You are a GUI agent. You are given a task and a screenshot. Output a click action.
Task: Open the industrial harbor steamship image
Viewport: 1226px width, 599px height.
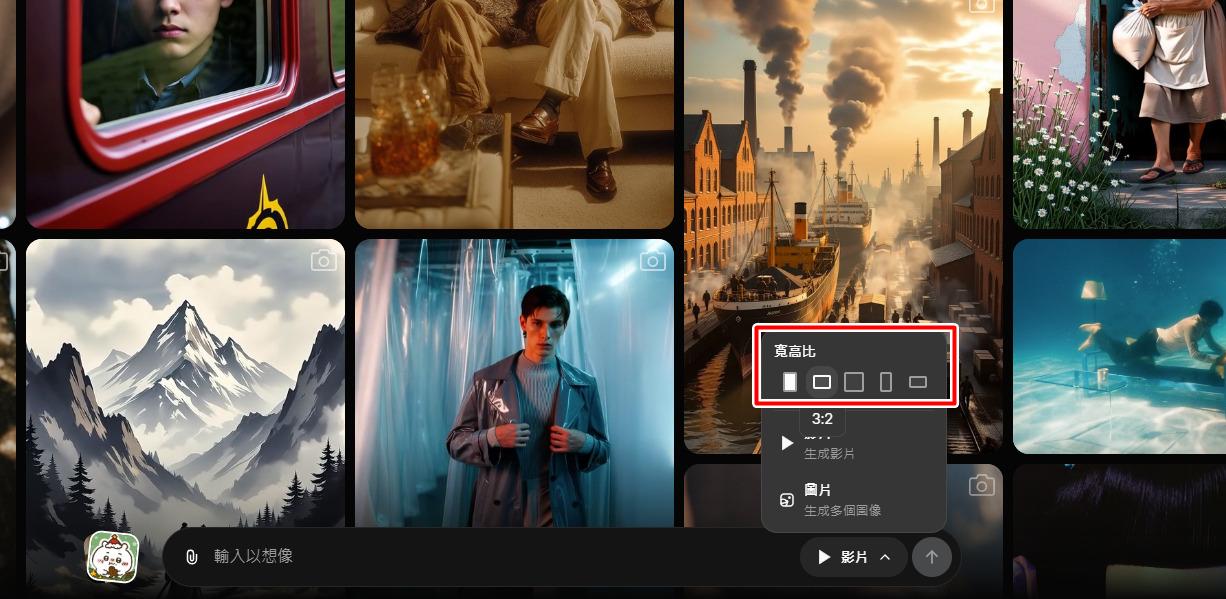tap(842, 180)
